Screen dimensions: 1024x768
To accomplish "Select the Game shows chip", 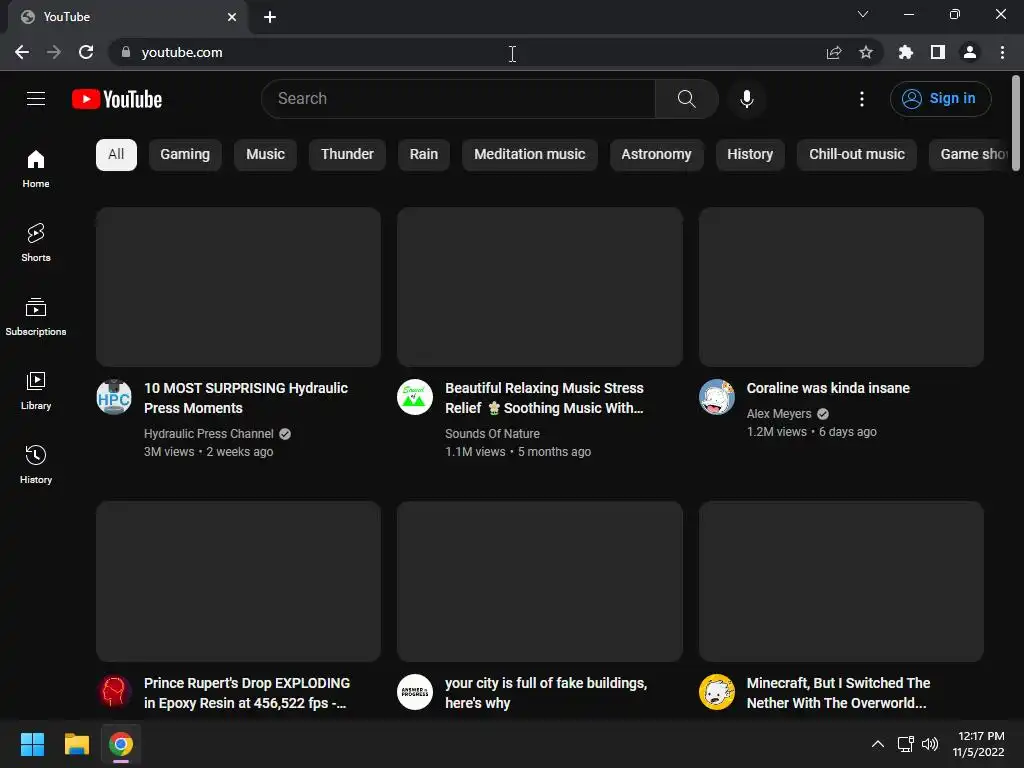I will [969, 155].
